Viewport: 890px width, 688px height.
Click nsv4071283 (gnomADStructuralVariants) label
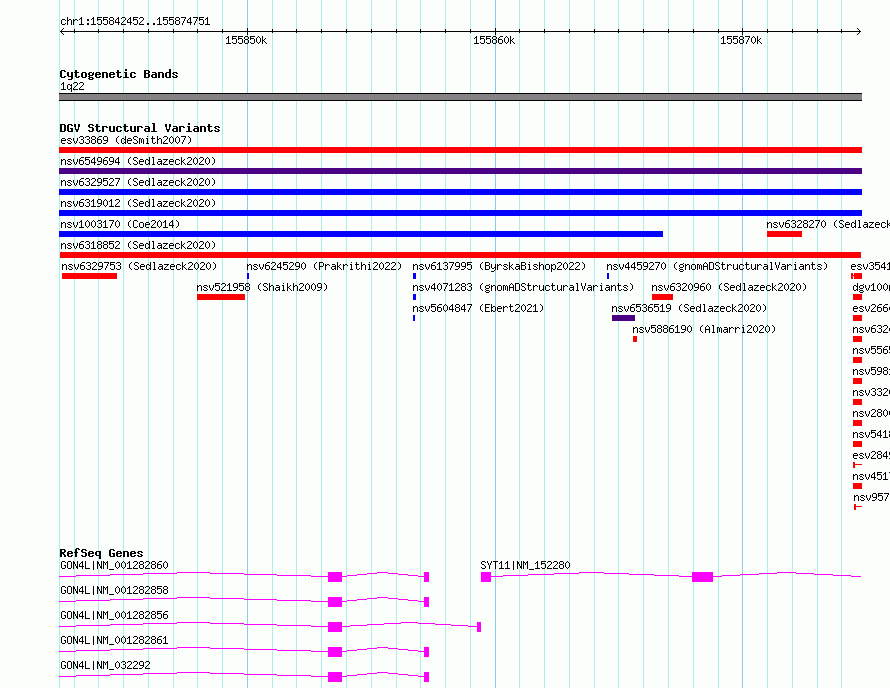(x=523, y=287)
